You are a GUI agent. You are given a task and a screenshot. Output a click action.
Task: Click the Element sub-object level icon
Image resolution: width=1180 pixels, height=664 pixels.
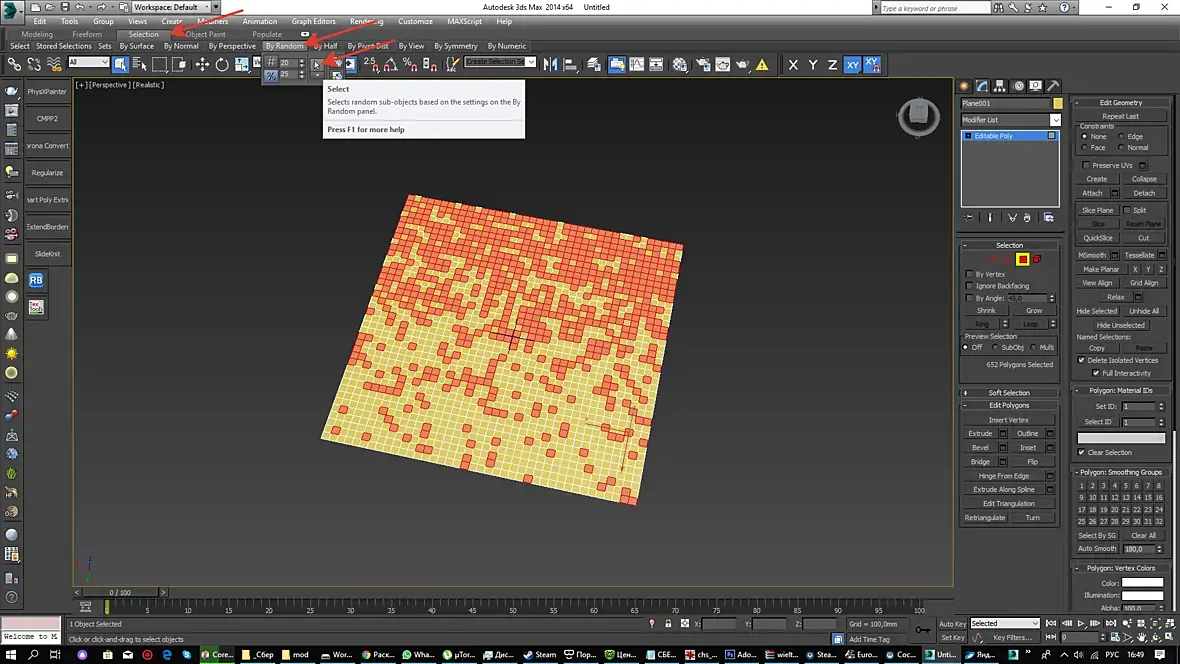[x=1037, y=259]
